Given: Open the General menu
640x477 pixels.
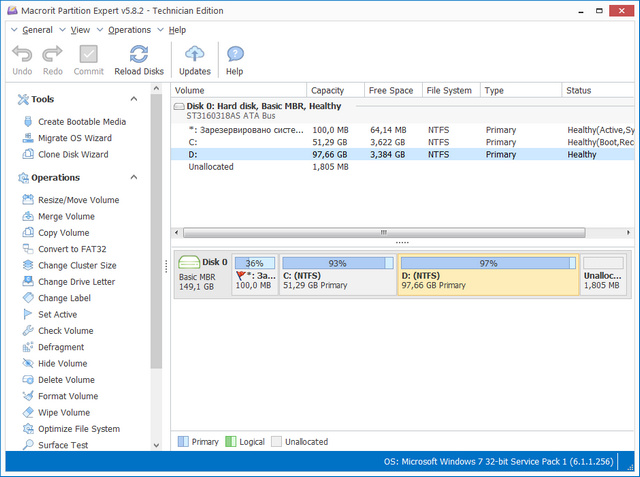Looking at the screenshot, I should coord(37,30).
